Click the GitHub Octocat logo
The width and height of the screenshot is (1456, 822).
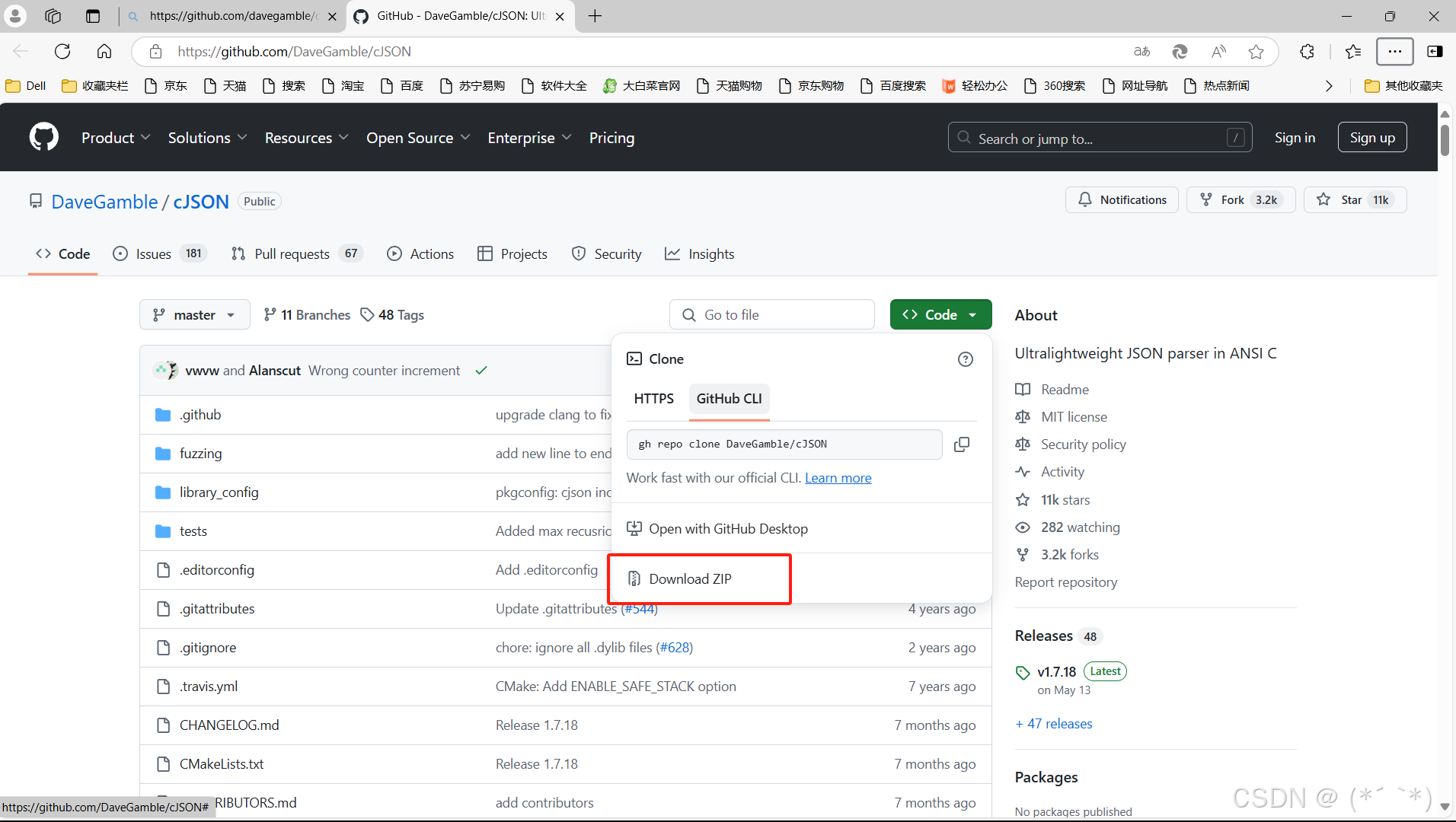(43, 137)
